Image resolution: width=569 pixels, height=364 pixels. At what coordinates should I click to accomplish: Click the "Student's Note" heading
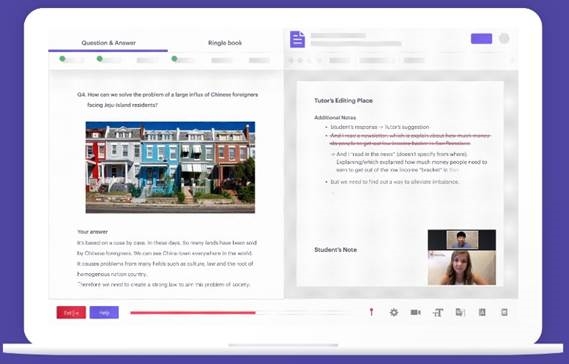click(335, 250)
